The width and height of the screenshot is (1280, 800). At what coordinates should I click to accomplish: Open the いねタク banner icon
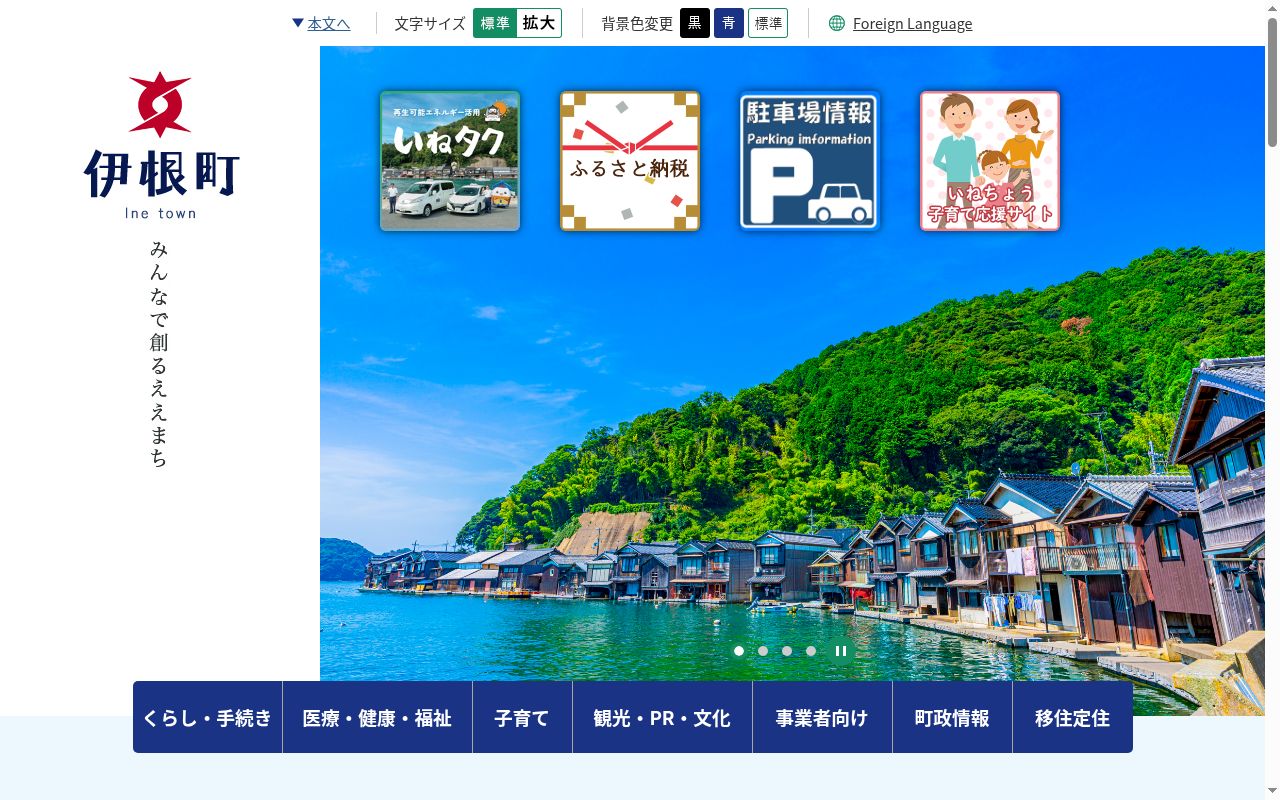pos(450,161)
